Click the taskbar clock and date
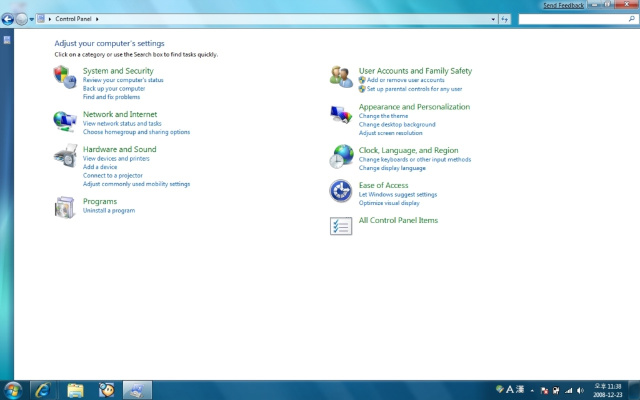Image resolution: width=640 pixels, height=400 pixels. (607, 391)
